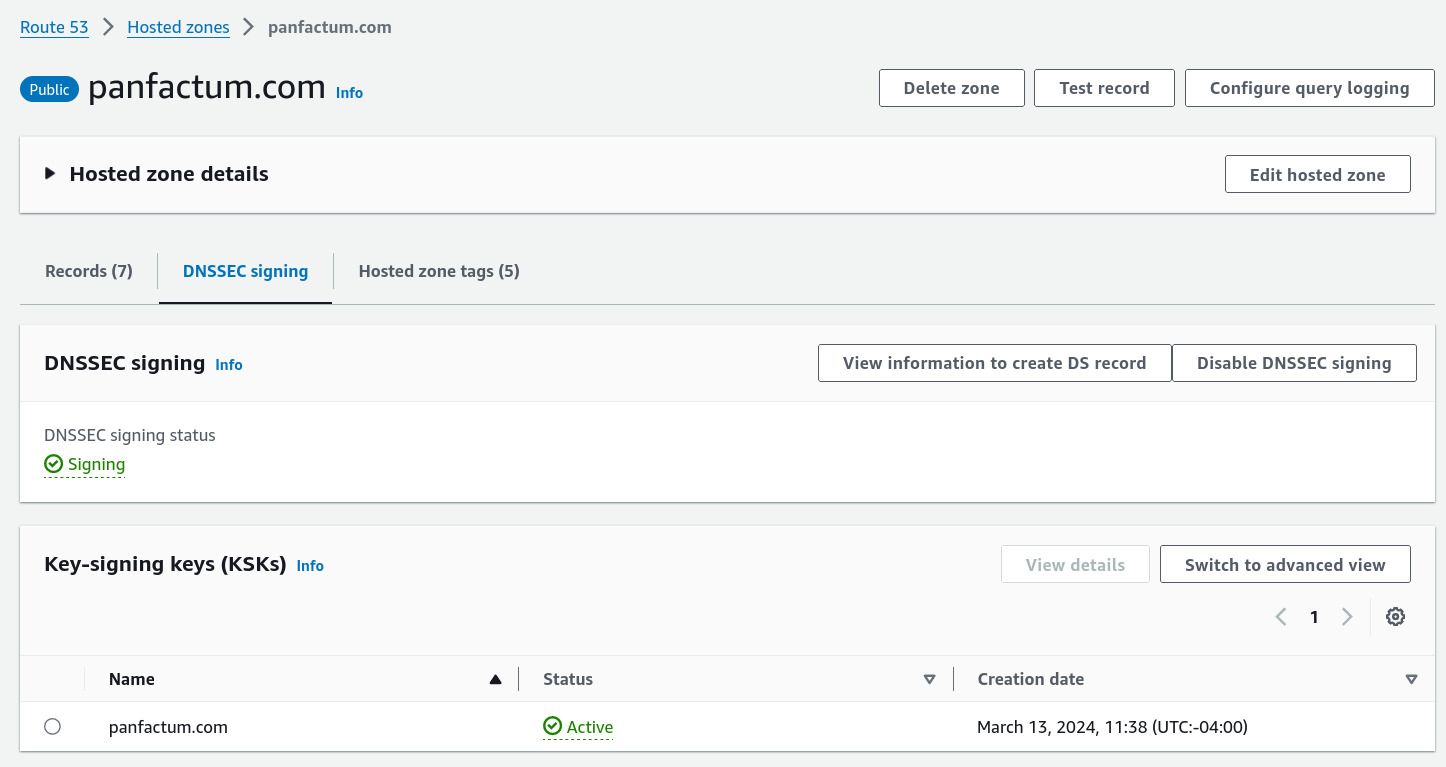Image resolution: width=1446 pixels, height=767 pixels.
Task: View information to create DS record
Action: click(994, 363)
